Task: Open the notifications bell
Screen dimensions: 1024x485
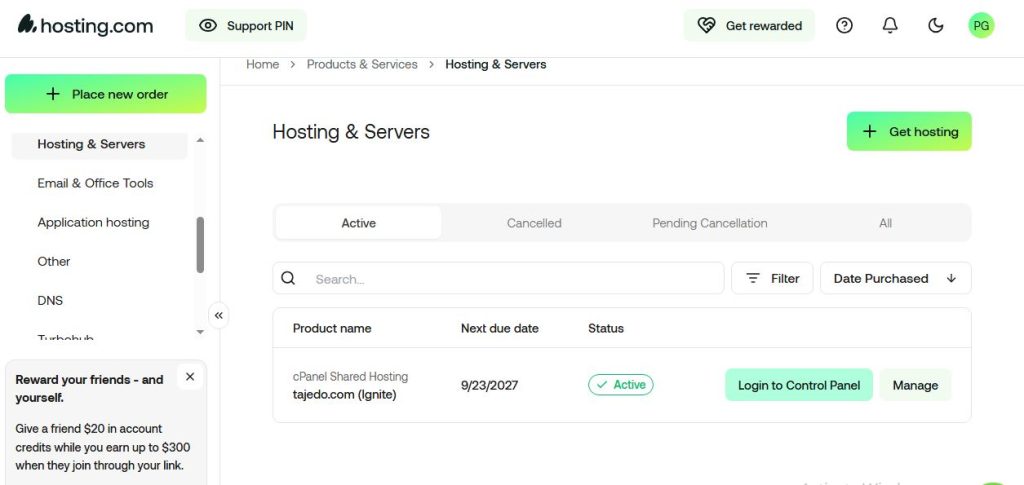Action: click(x=890, y=25)
